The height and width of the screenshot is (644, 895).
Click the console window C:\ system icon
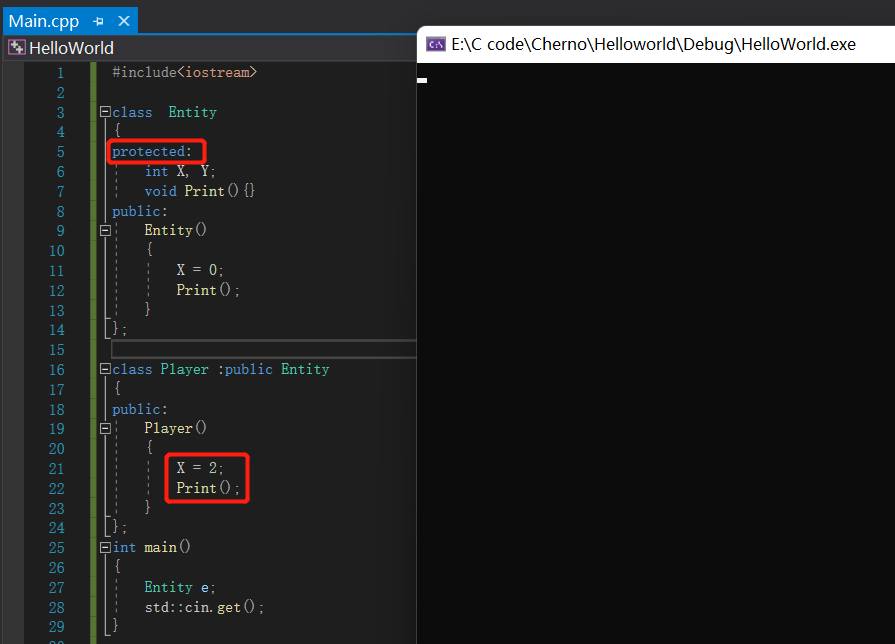436,44
